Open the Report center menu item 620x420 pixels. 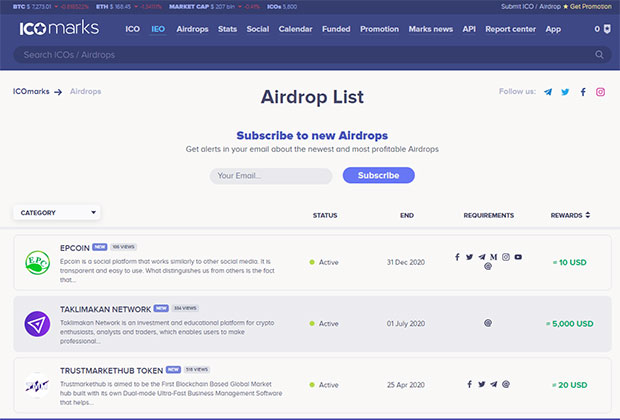[x=510, y=29]
